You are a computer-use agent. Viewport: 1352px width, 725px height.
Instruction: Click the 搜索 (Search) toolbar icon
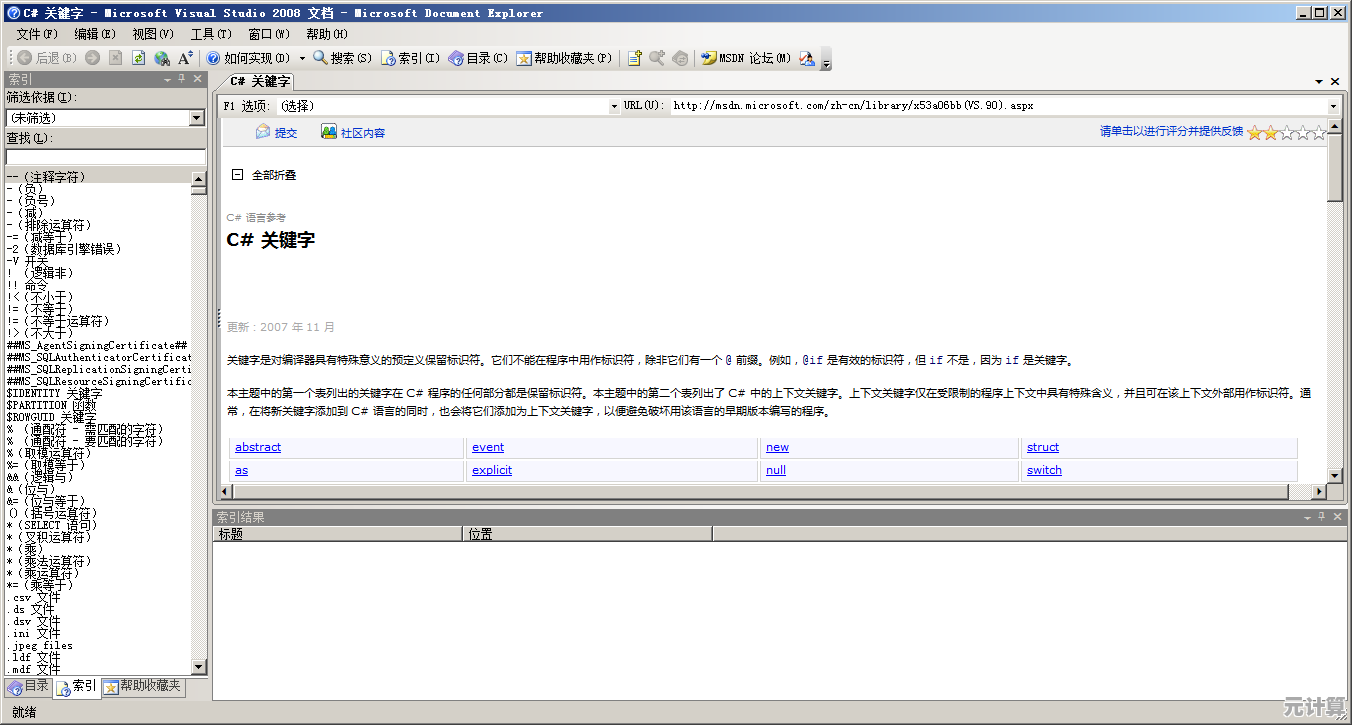click(341, 58)
